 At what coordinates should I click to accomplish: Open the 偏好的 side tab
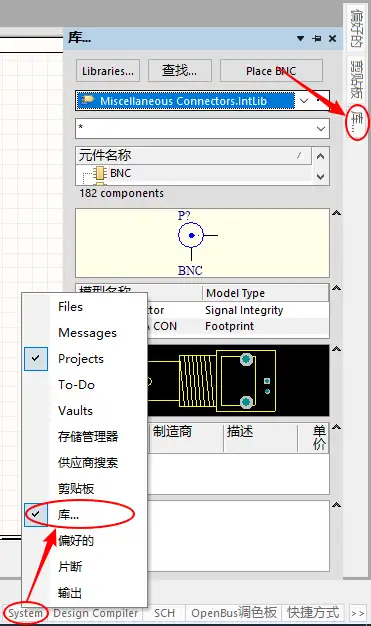(x=356, y=28)
